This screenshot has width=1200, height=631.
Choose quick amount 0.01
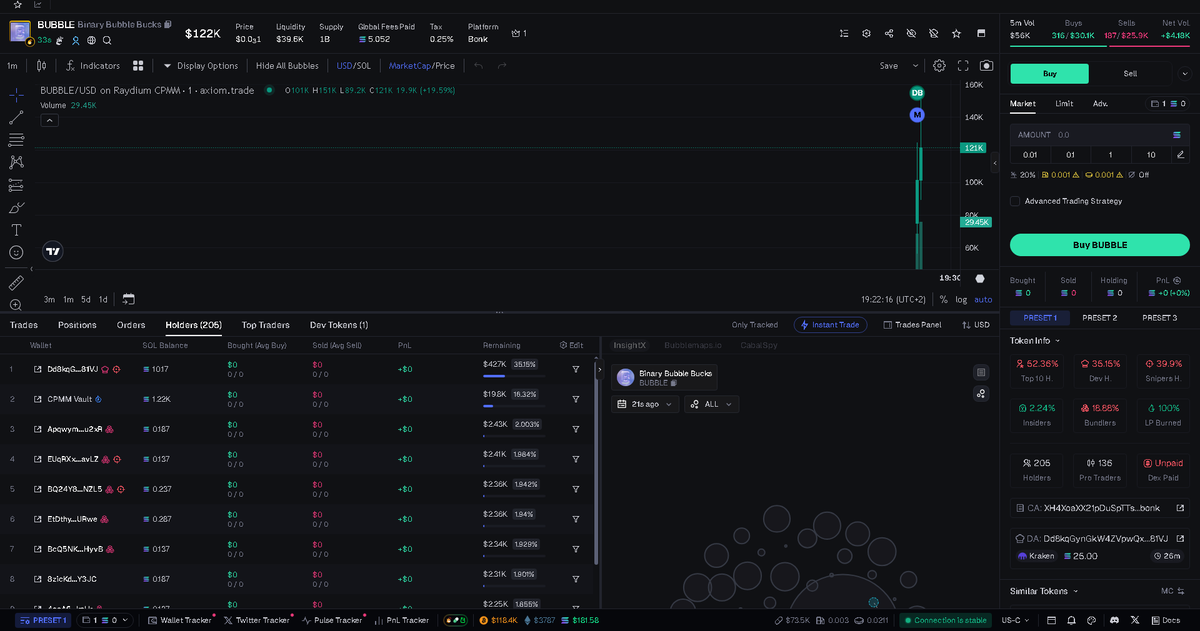(x=1030, y=154)
